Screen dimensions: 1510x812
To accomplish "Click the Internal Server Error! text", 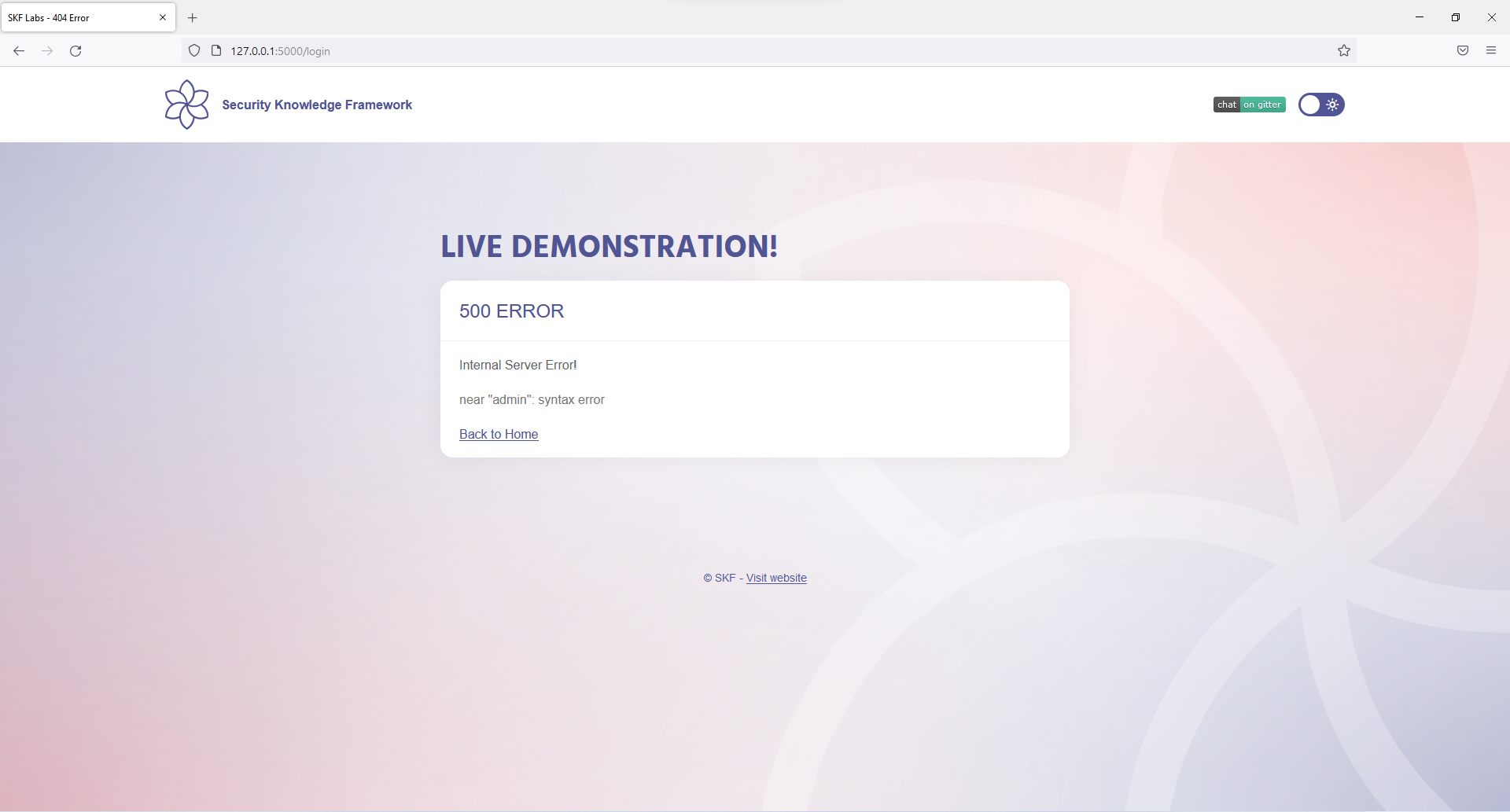I will [x=518, y=365].
